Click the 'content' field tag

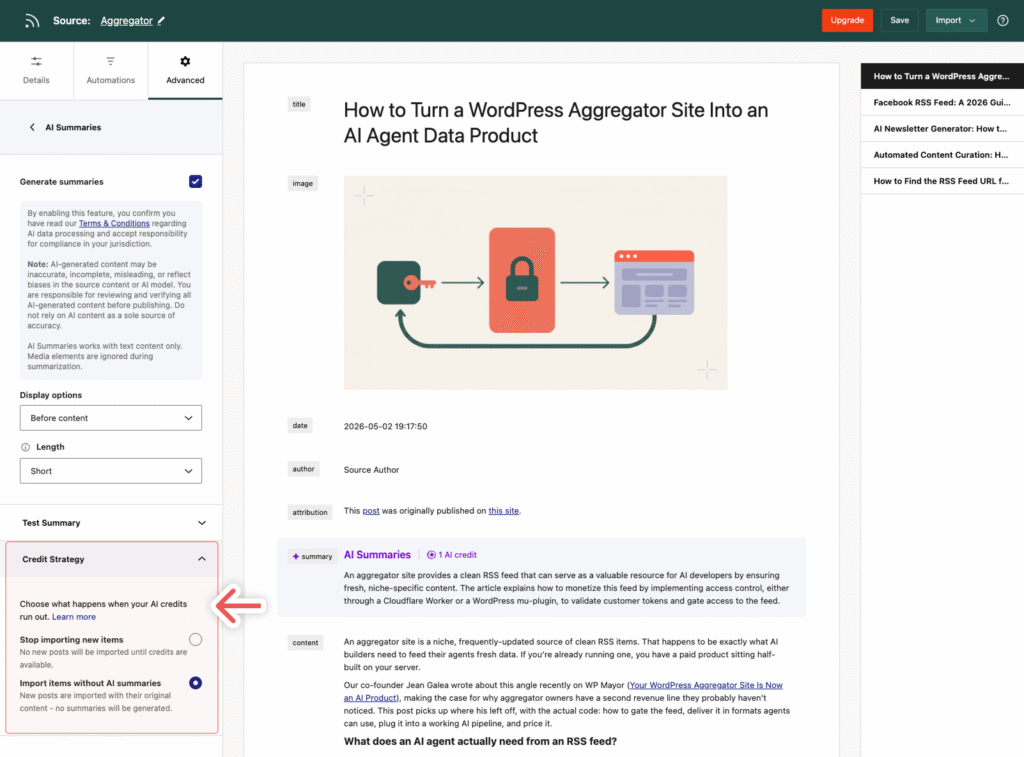click(305, 643)
